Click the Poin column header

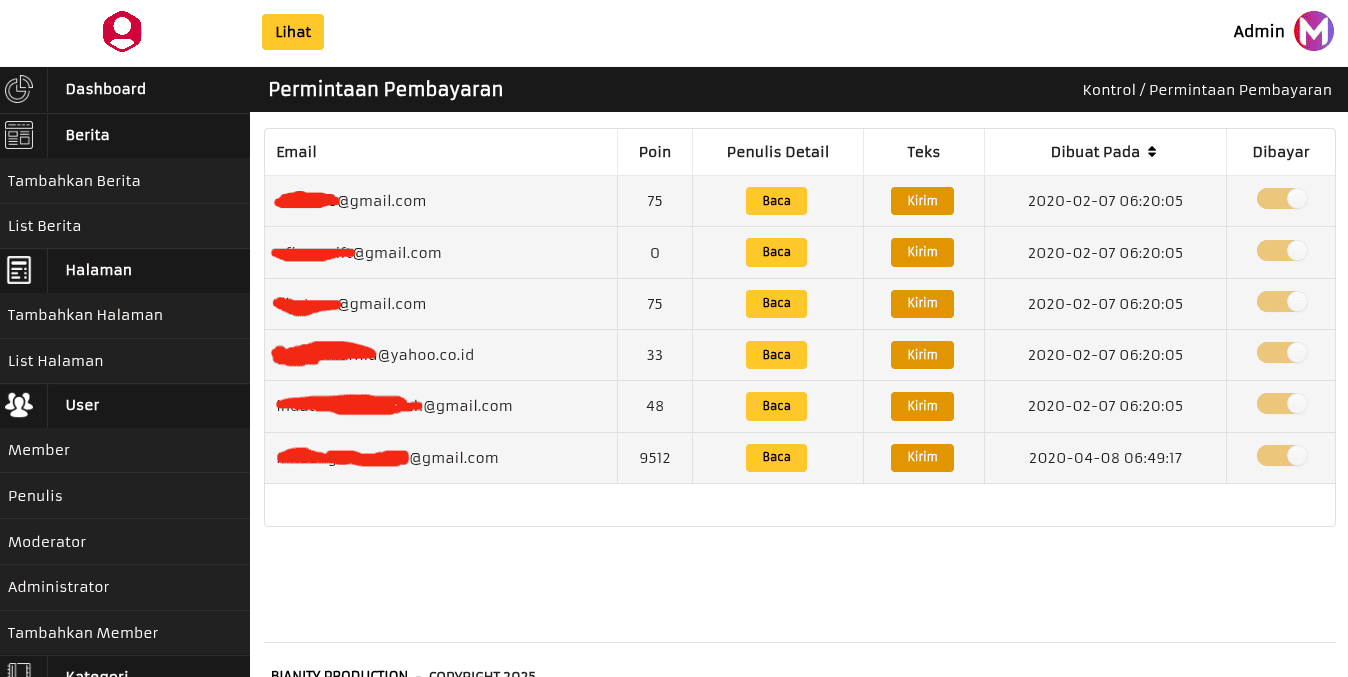[655, 152]
